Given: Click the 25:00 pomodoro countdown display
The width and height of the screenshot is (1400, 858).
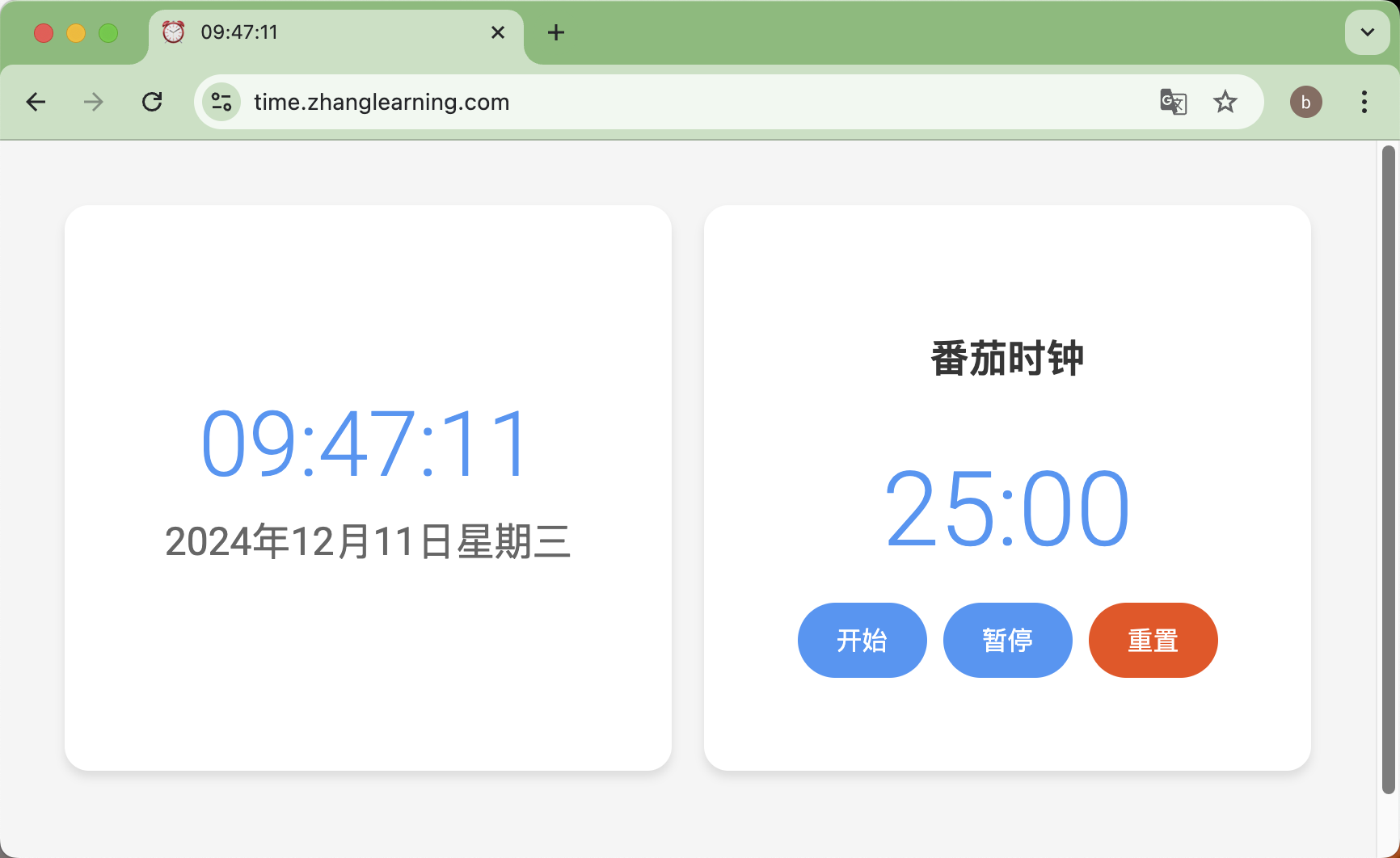Looking at the screenshot, I should tap(1007, 509).
